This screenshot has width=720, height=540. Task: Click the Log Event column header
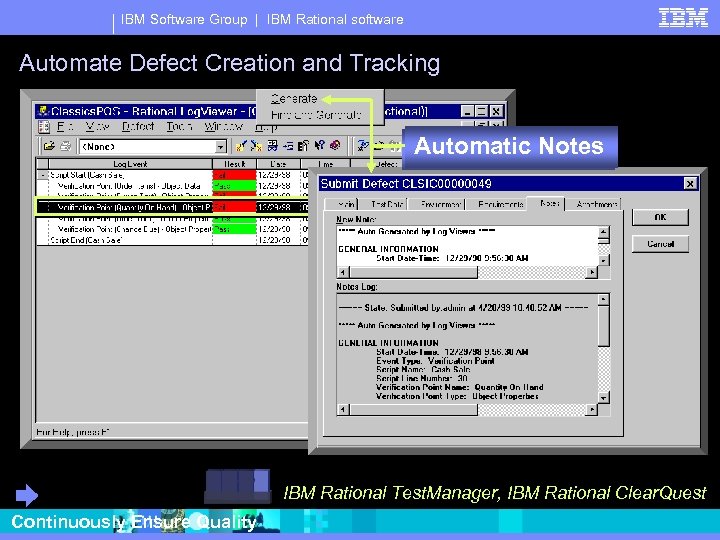click(x=130, y=164)
